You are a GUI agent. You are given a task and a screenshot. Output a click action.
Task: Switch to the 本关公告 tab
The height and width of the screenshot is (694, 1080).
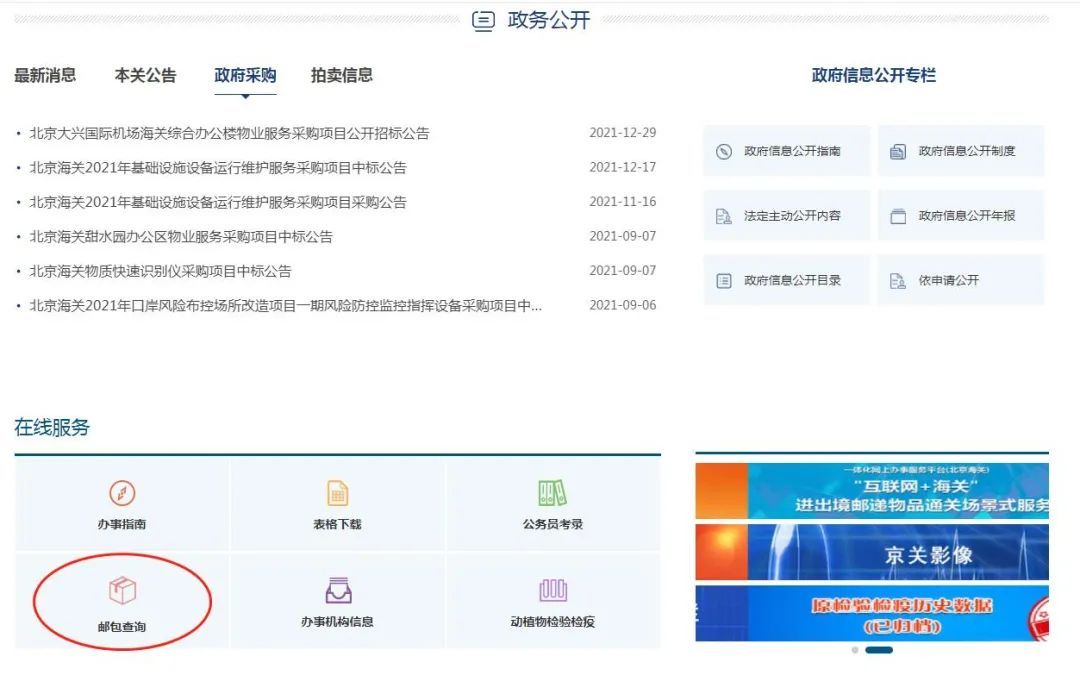pyautogui.click(x=145, y=75)
